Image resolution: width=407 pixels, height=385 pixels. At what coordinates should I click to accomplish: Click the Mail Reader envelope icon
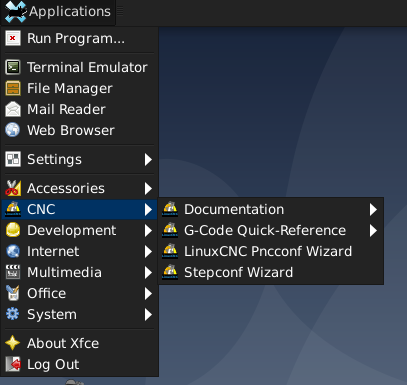click(13, 109)
